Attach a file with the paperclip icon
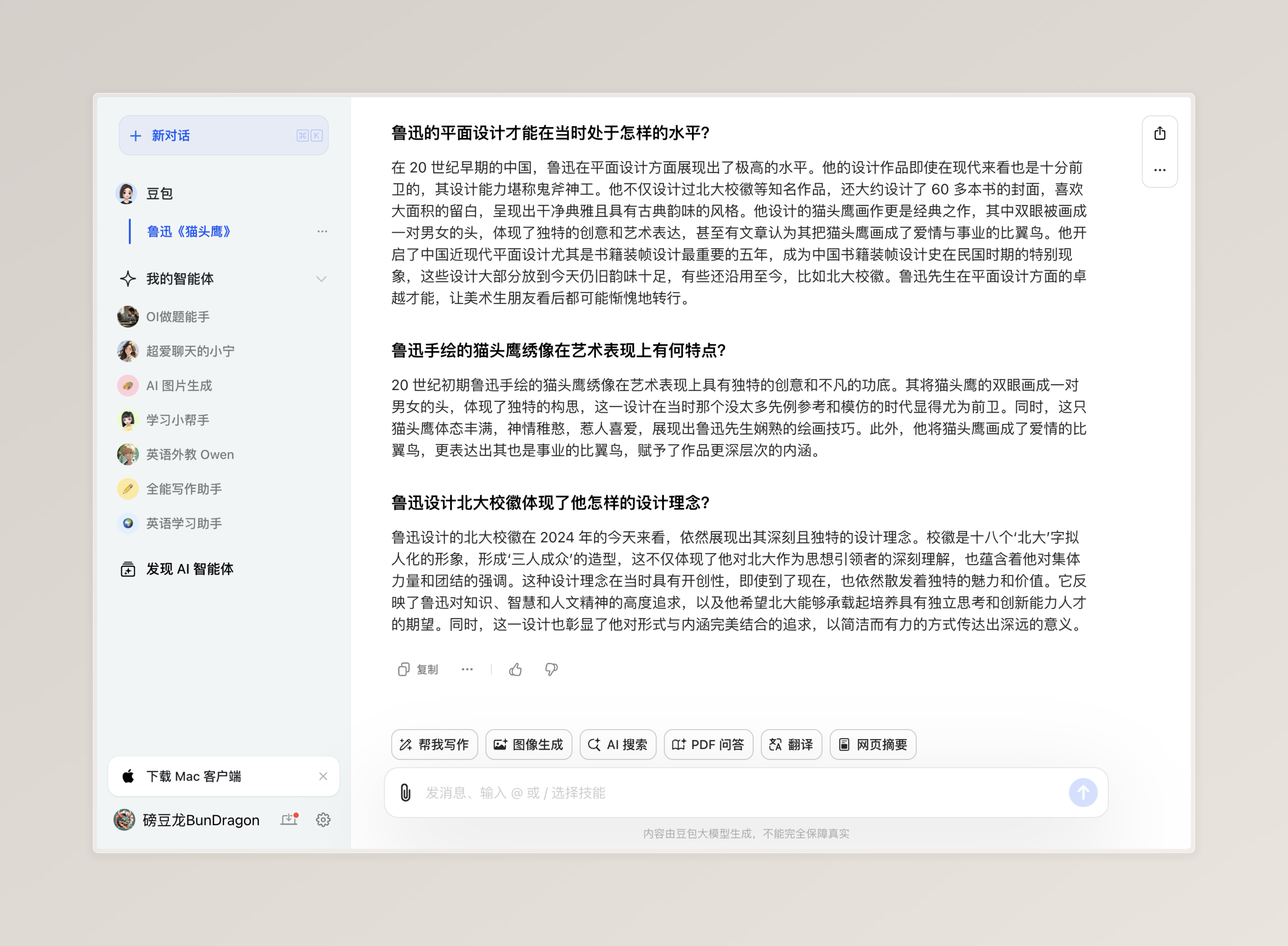The image size is (1288, 946). click(405, 793)
